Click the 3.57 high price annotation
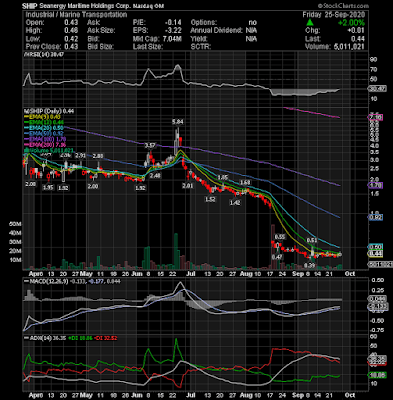Viewport: 393px width, 400px height. [x=150, y=146]
